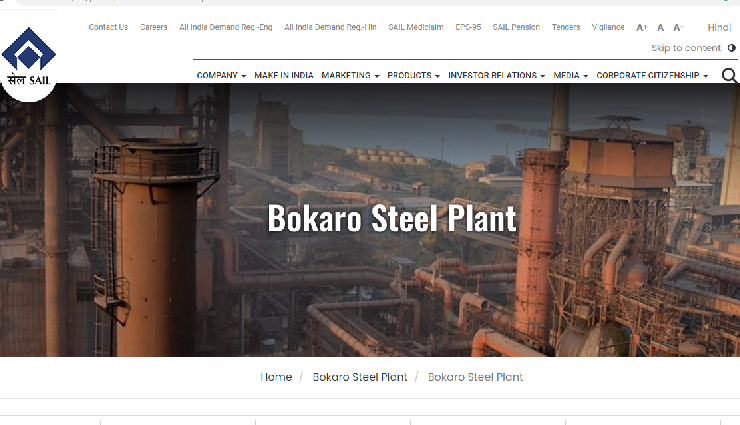This screenshot has height=425, width=740.
Task: Toggle the high contrast circle icon
Action: [731, 48]
